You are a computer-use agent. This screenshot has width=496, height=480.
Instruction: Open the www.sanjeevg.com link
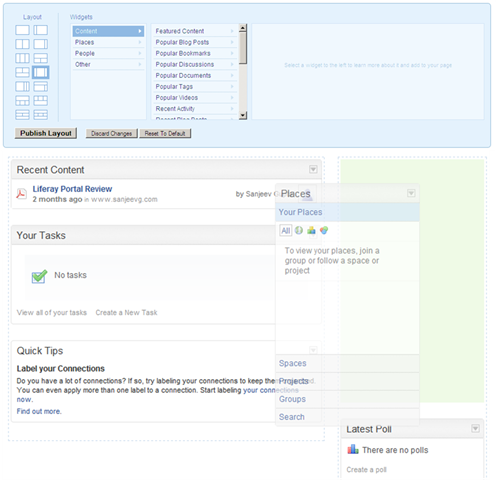(124, 199)
